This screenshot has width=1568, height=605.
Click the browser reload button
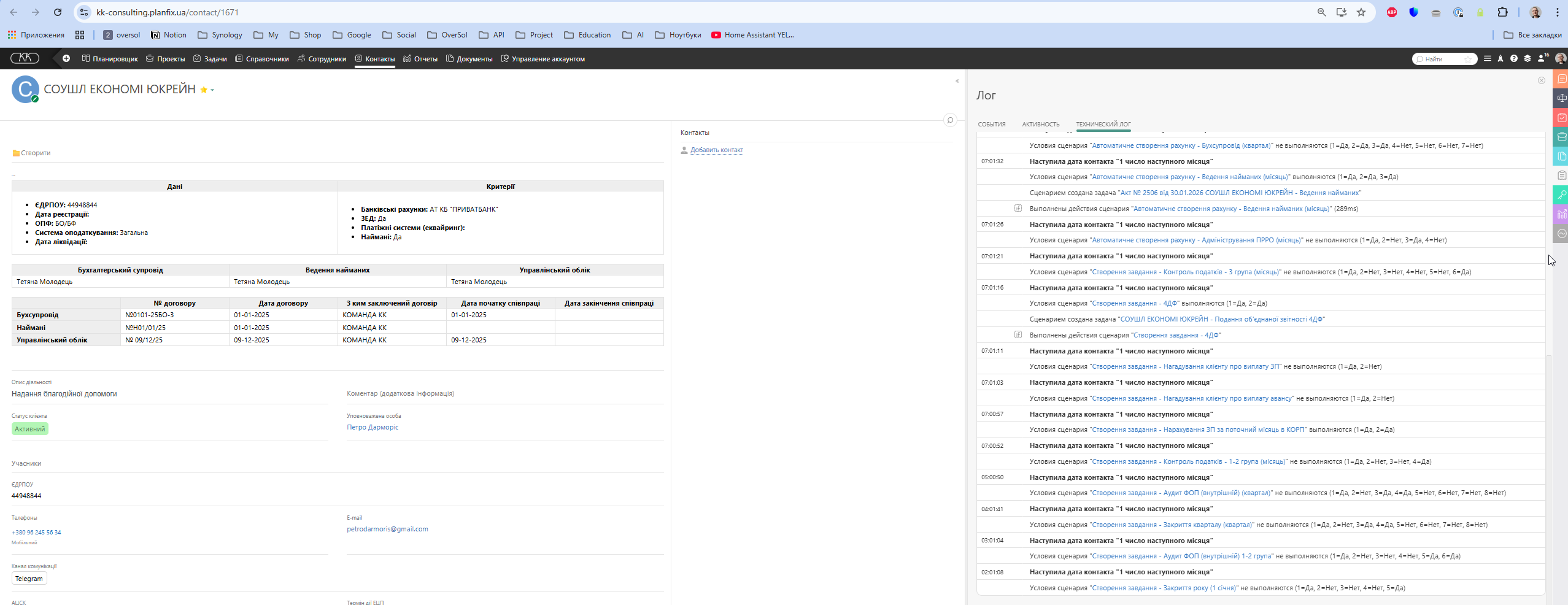[58, 12]
